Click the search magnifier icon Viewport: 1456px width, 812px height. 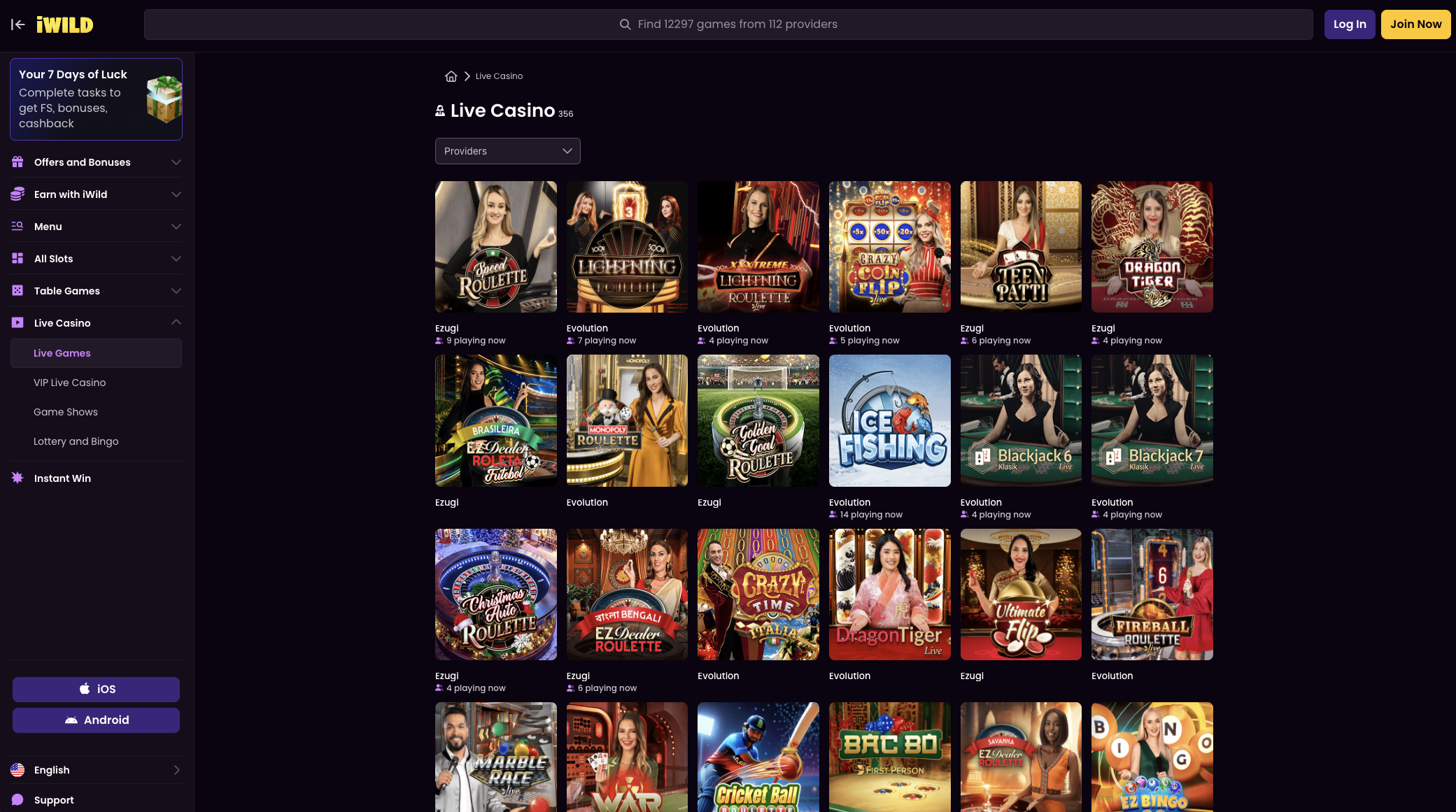point(625,24)
